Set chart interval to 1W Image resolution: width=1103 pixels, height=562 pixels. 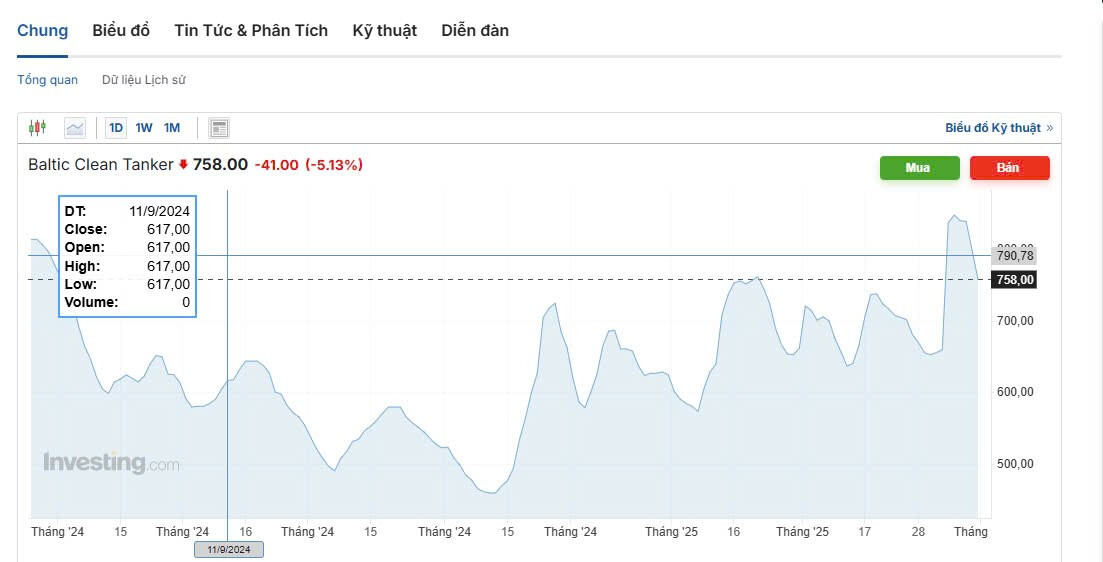pyautogui.click(x=144, y=128)
